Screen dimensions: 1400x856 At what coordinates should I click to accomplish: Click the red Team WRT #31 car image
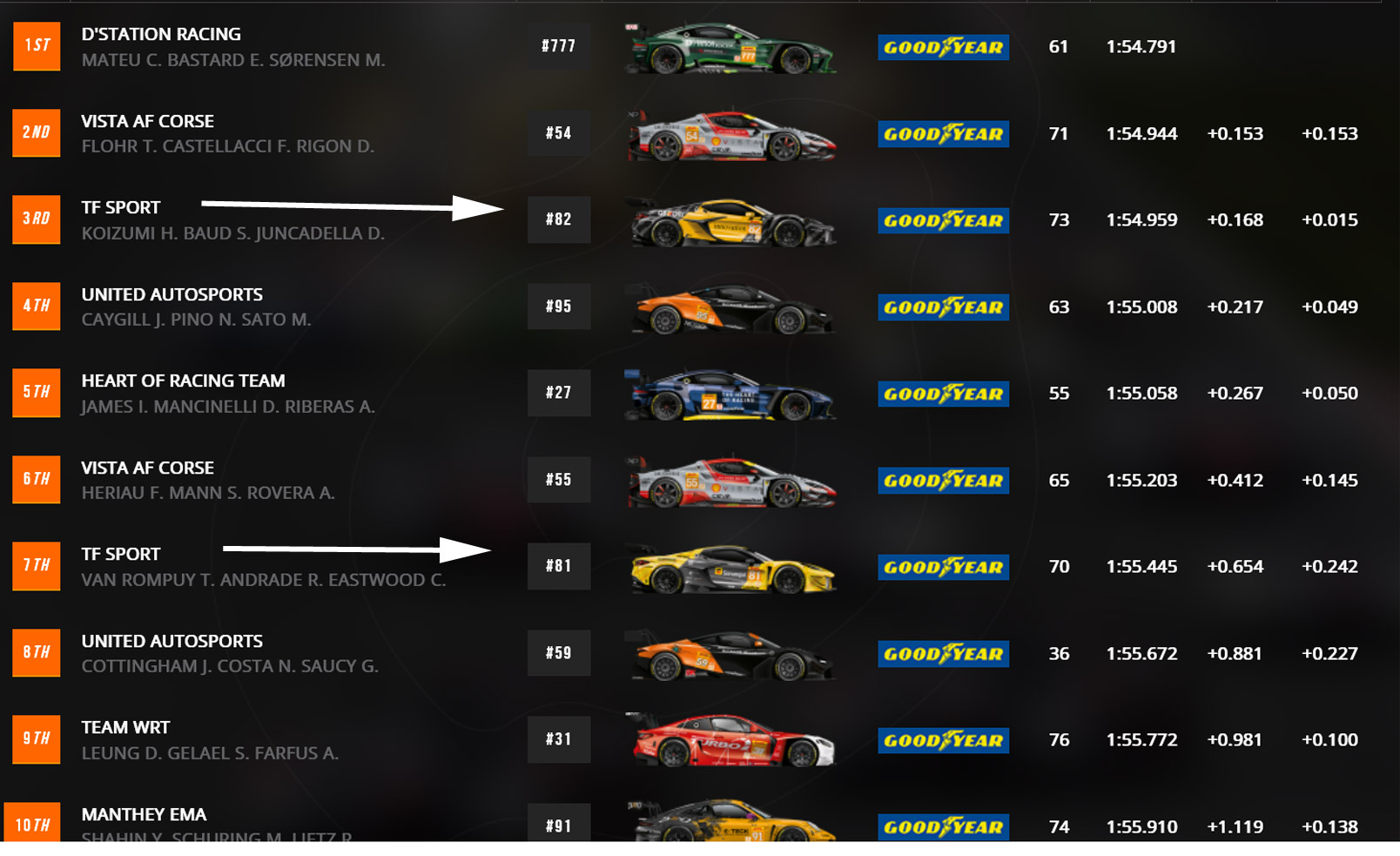click(732, 740)
